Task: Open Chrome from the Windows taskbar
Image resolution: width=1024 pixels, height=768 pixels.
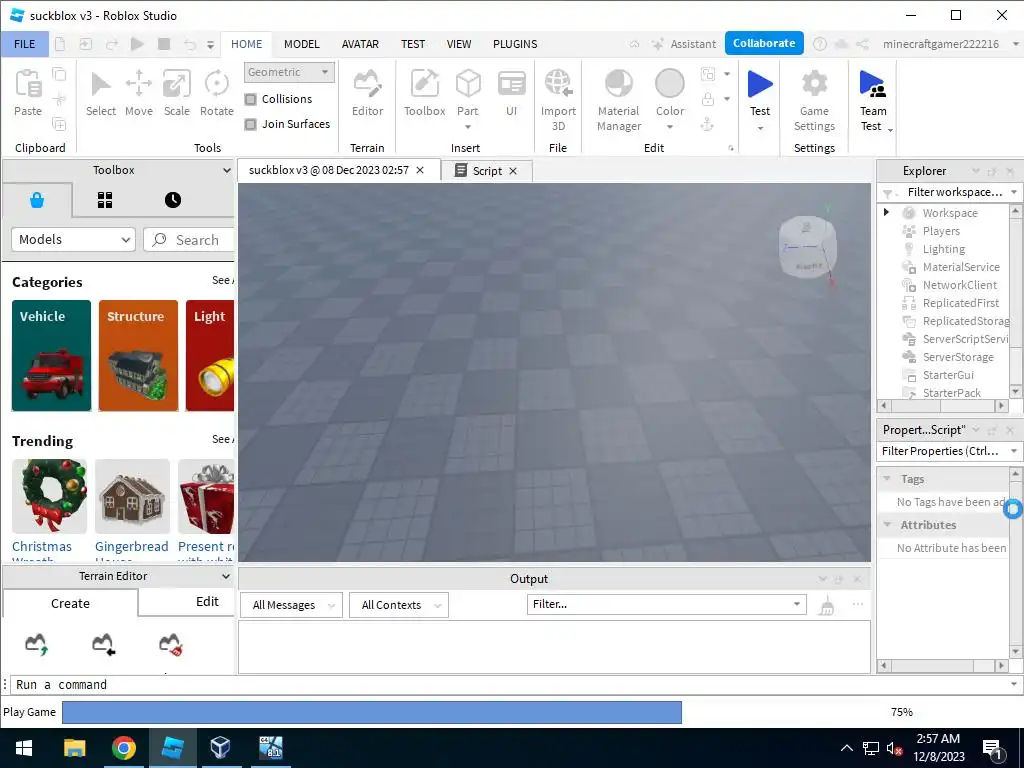Action: (123, 748)
